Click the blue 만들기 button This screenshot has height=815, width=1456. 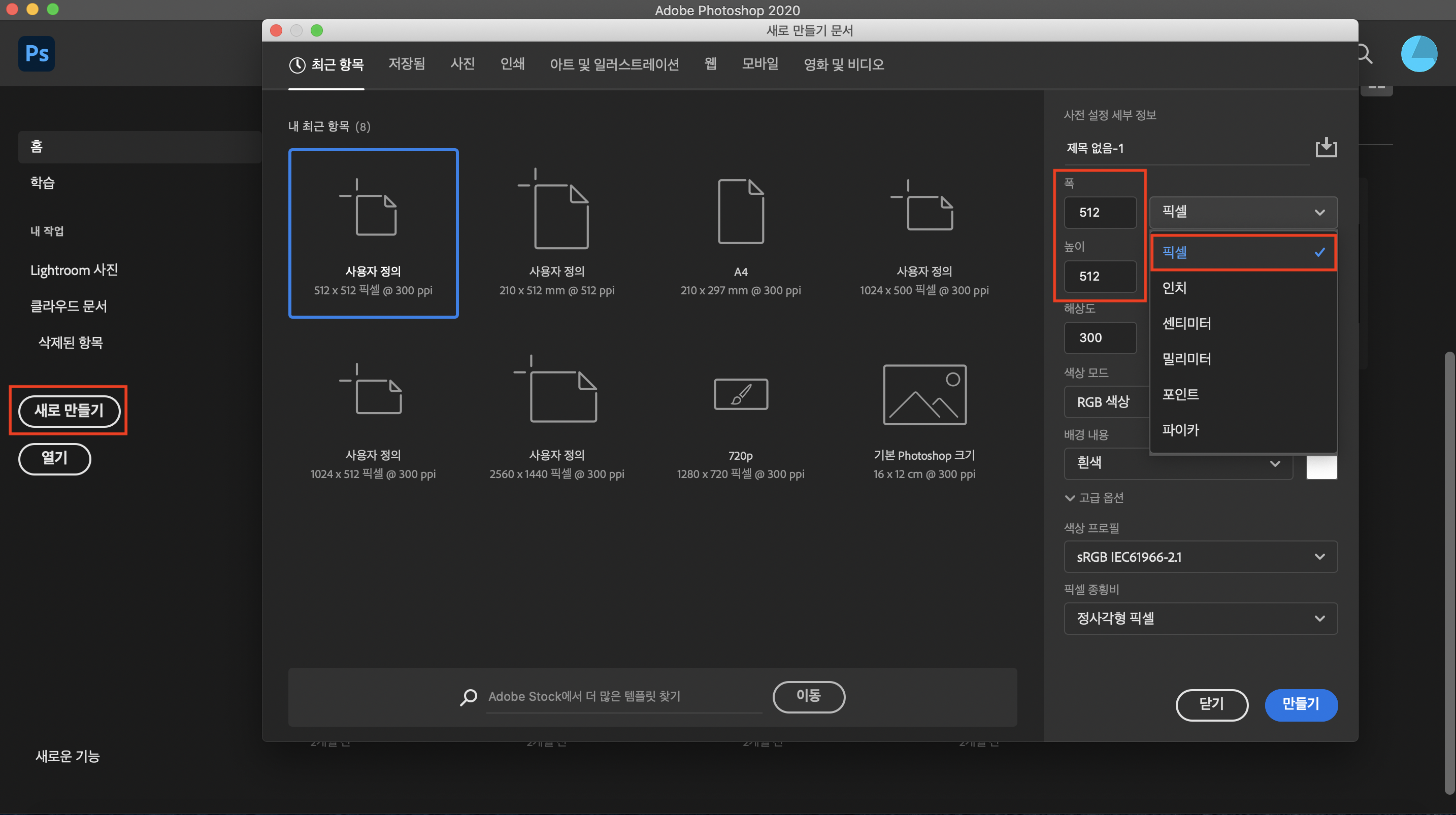point(1301,704)
